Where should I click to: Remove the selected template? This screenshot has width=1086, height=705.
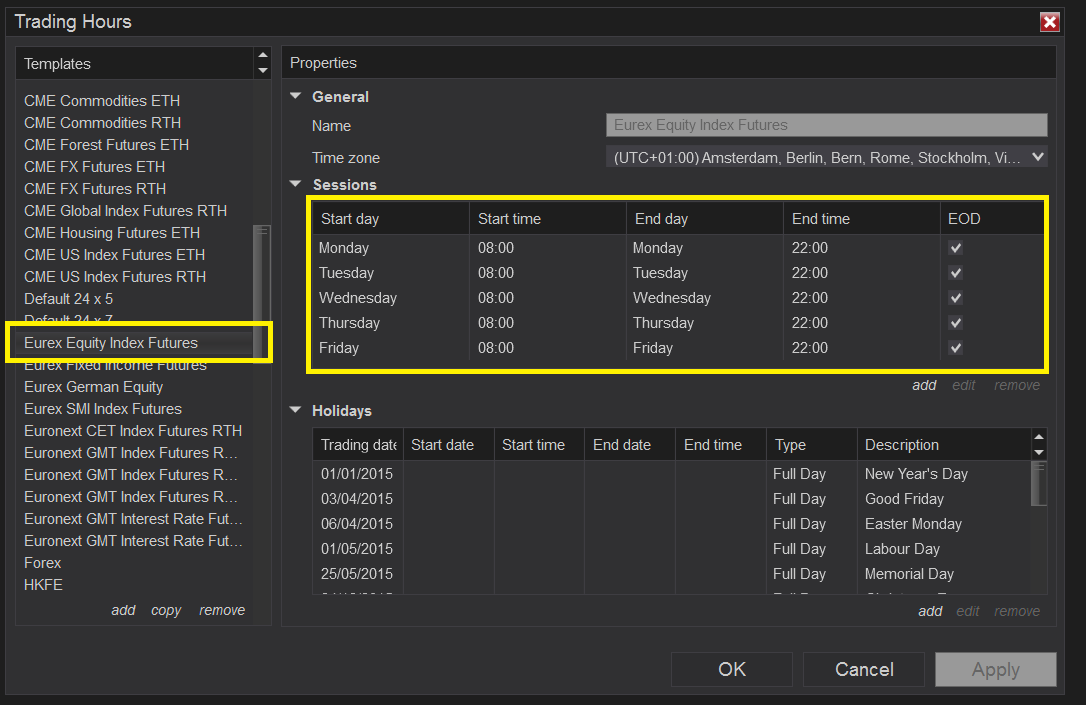222,610
